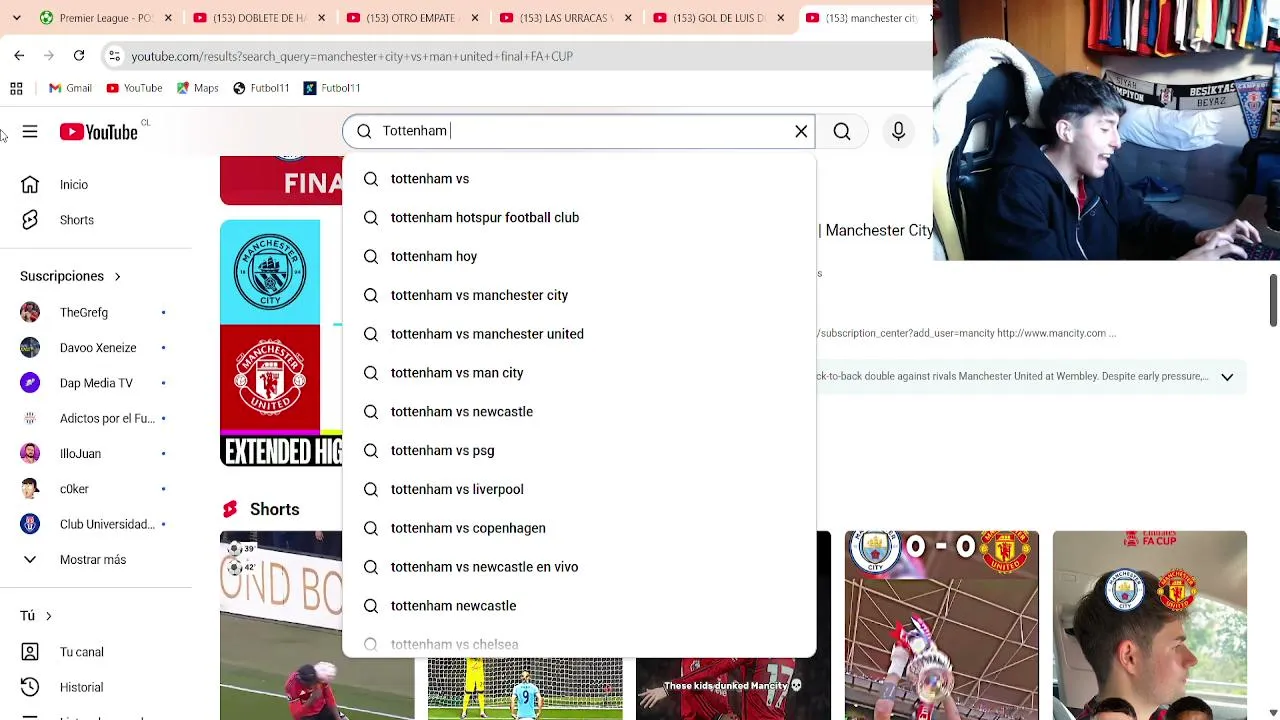Switch to the LAS URRACAS tab

(x=564, y=18)
